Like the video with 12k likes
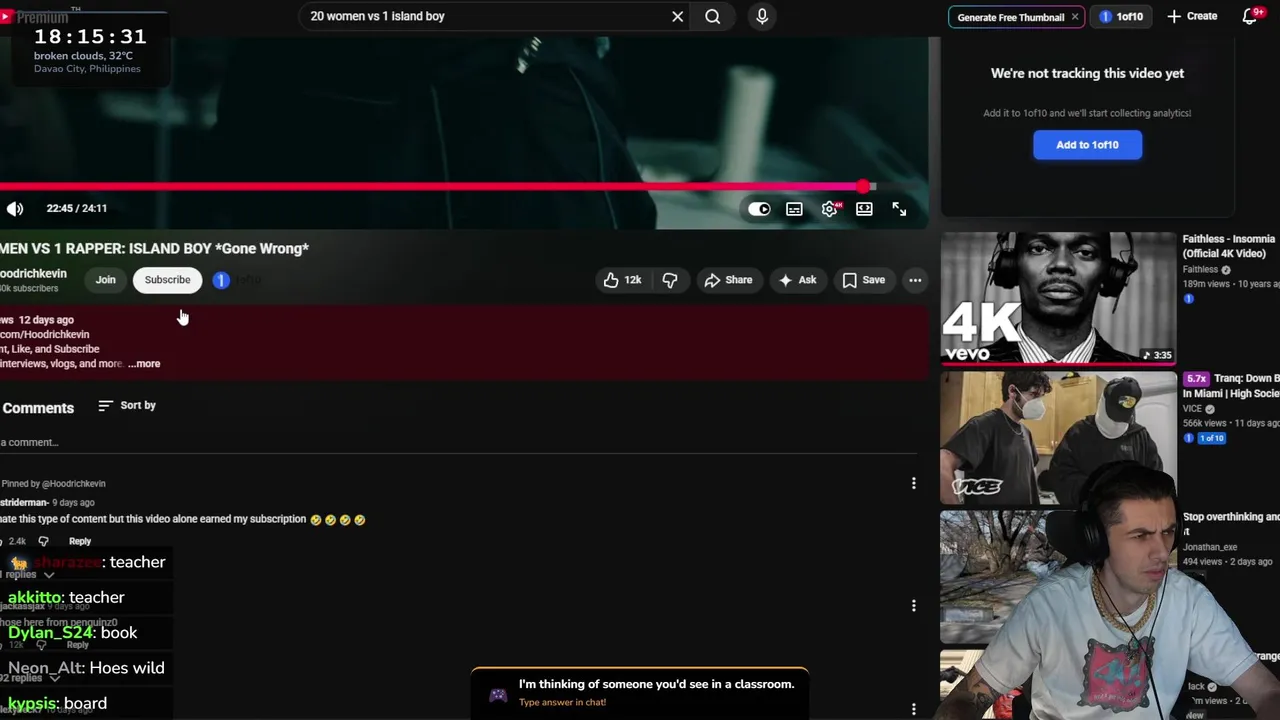 coord(622,280)
